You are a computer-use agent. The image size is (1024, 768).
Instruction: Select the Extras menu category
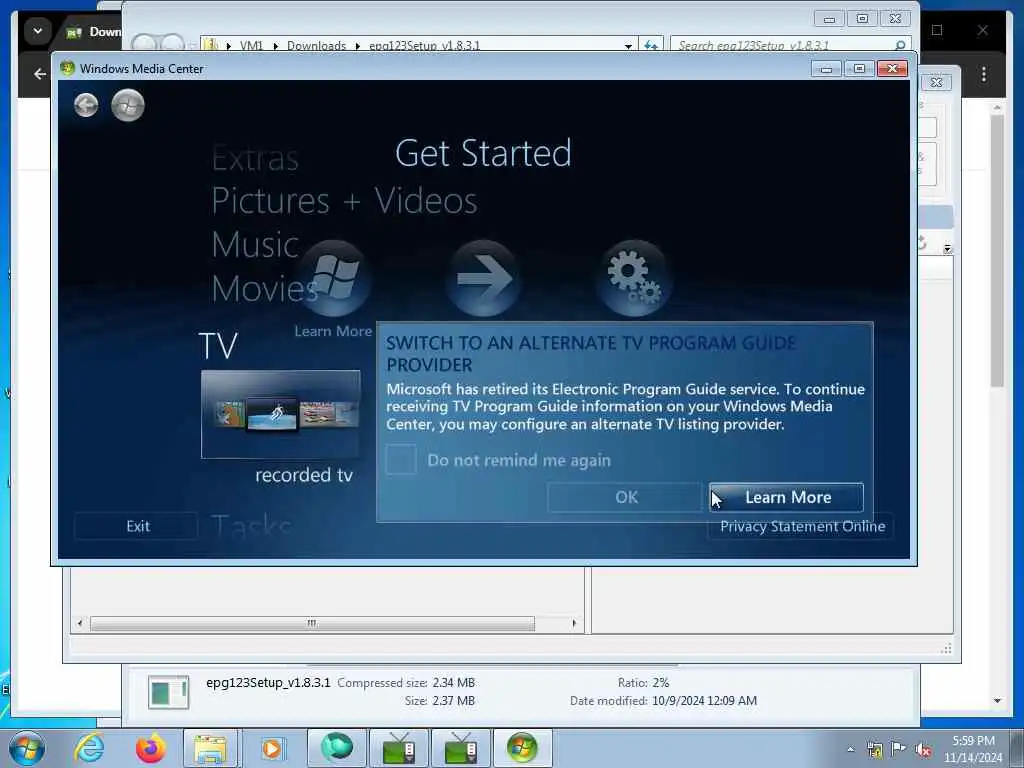(x=255, y=158)
